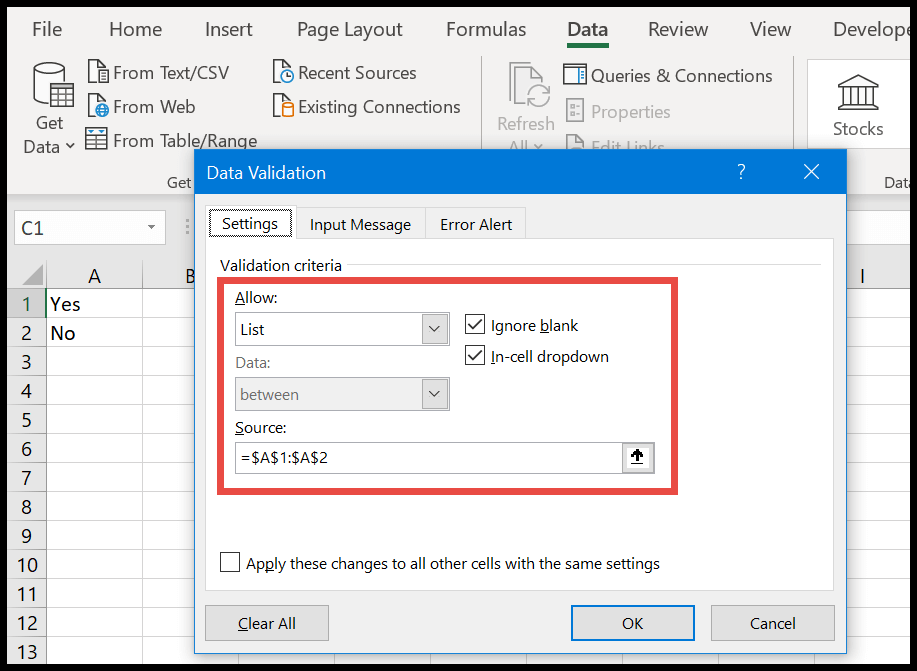Screen dimensions: 917x671
Task: Open Existing Connections
Action: (367, 106)
